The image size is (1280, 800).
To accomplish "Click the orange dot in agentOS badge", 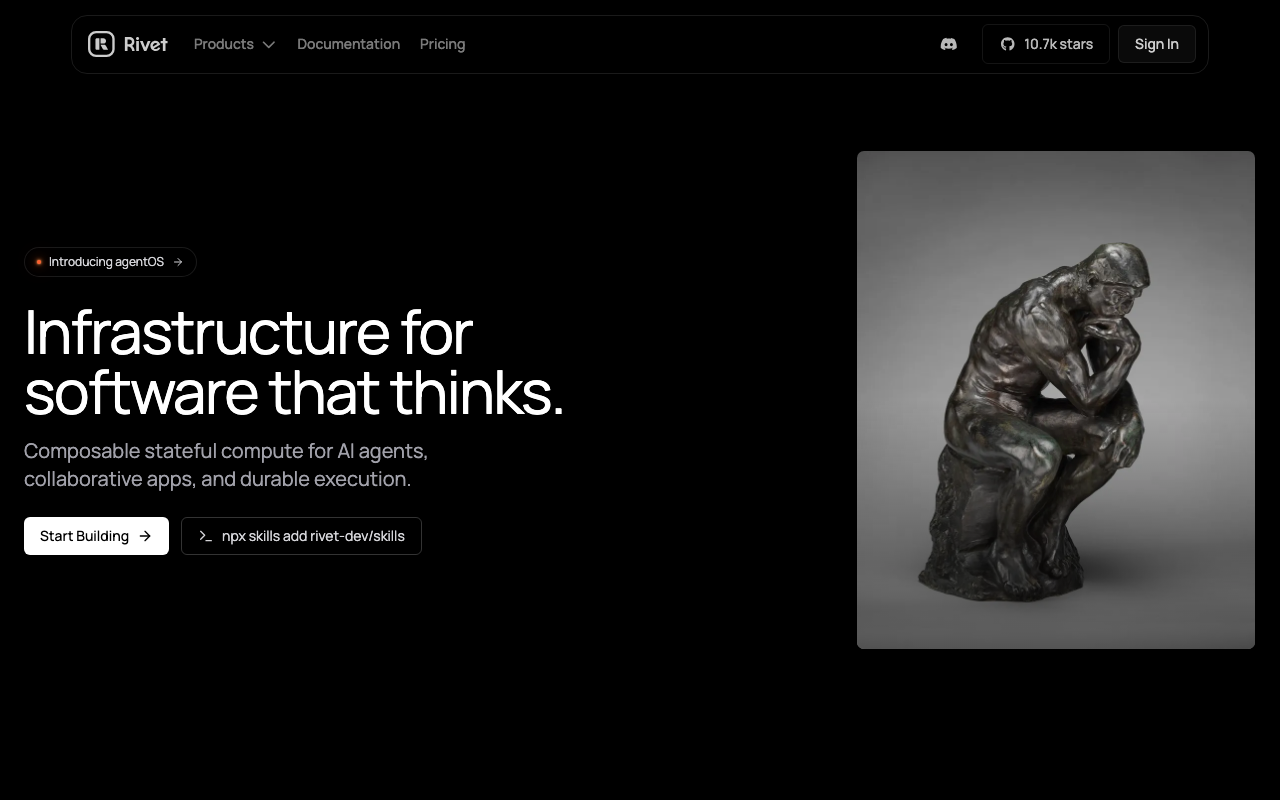I will (x=39, y=262).
